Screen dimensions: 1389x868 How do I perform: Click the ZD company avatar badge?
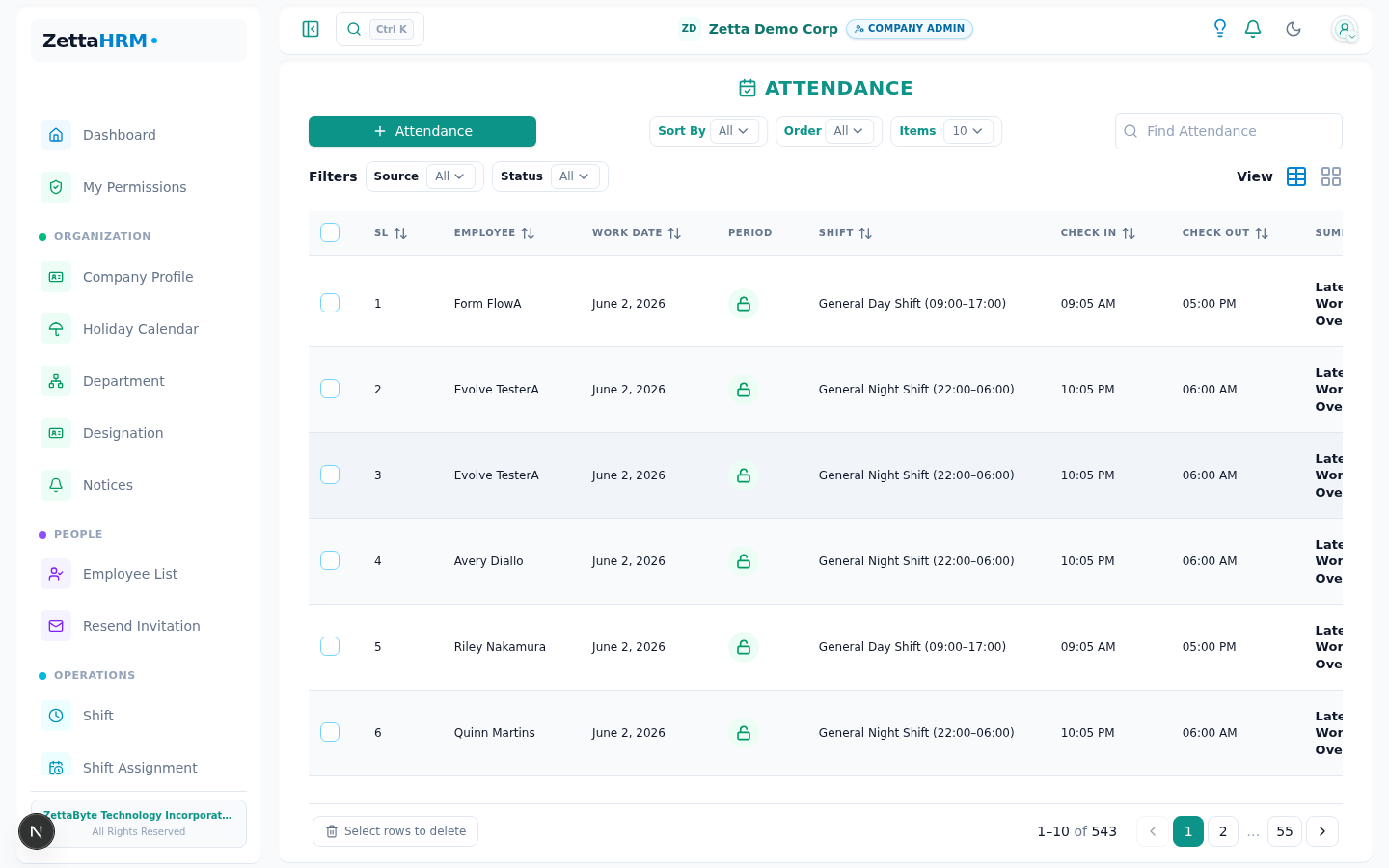(689, 29)
